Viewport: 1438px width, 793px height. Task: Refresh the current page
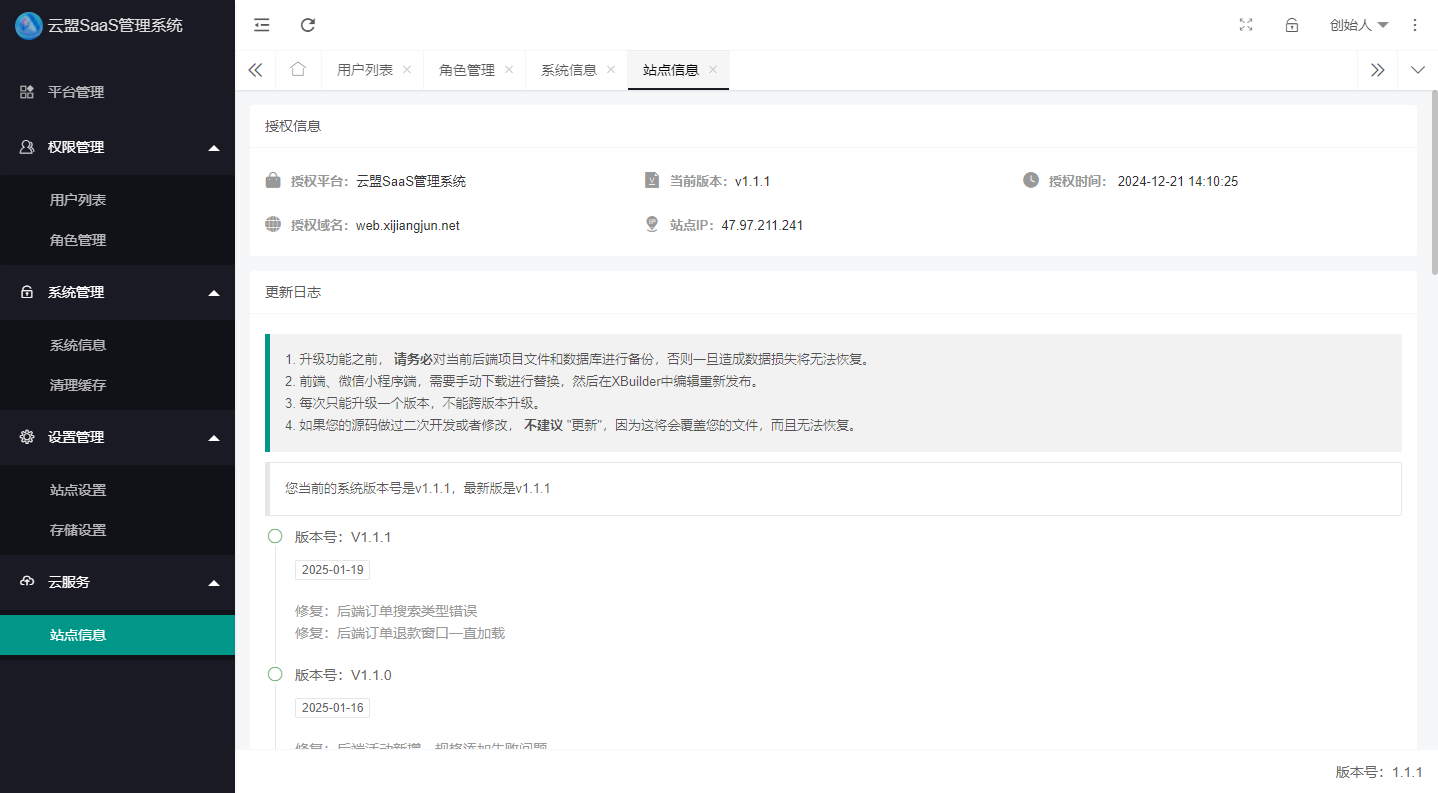[308, 25]
